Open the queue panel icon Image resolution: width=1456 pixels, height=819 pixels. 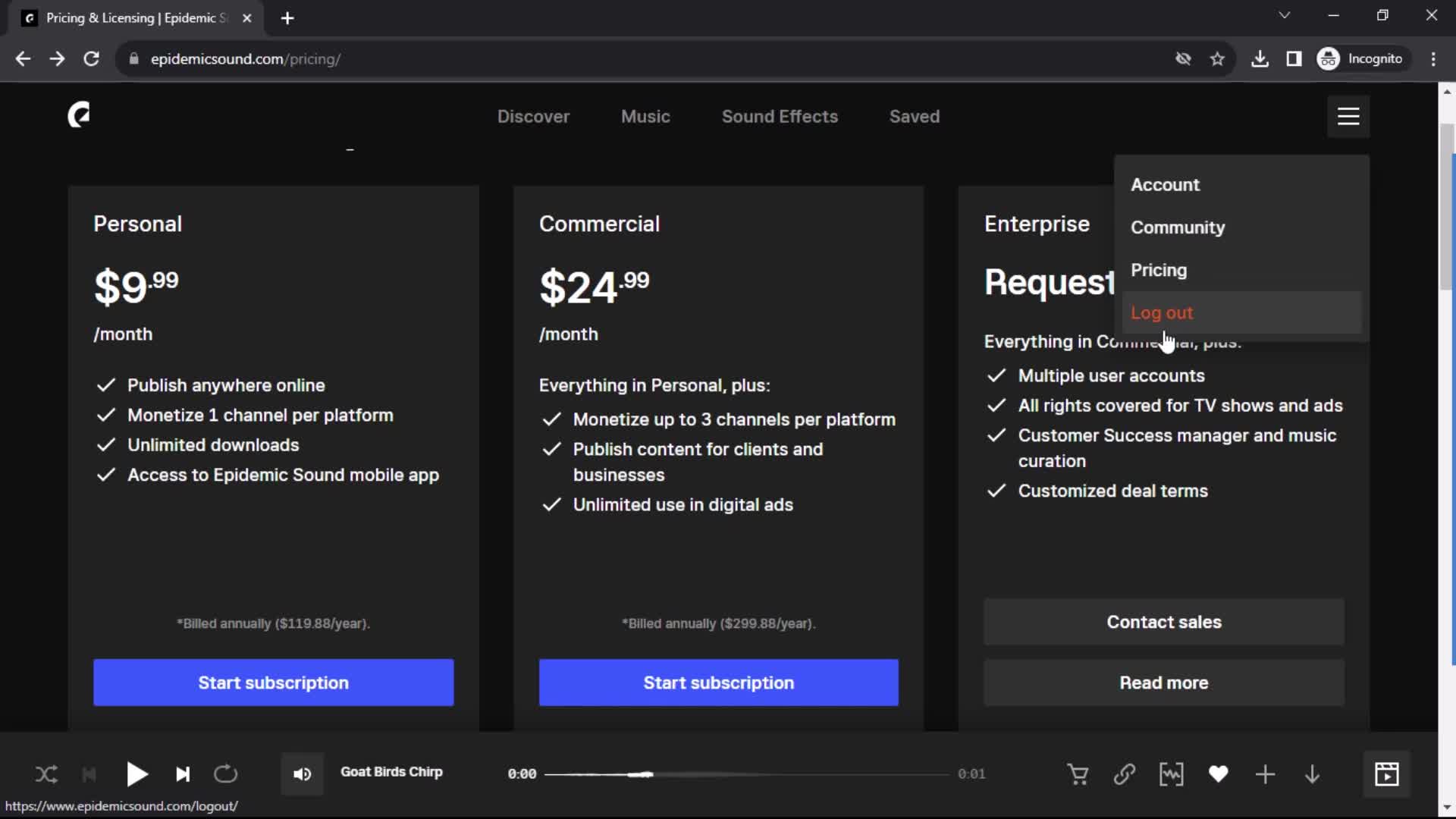pos(1387,774)
